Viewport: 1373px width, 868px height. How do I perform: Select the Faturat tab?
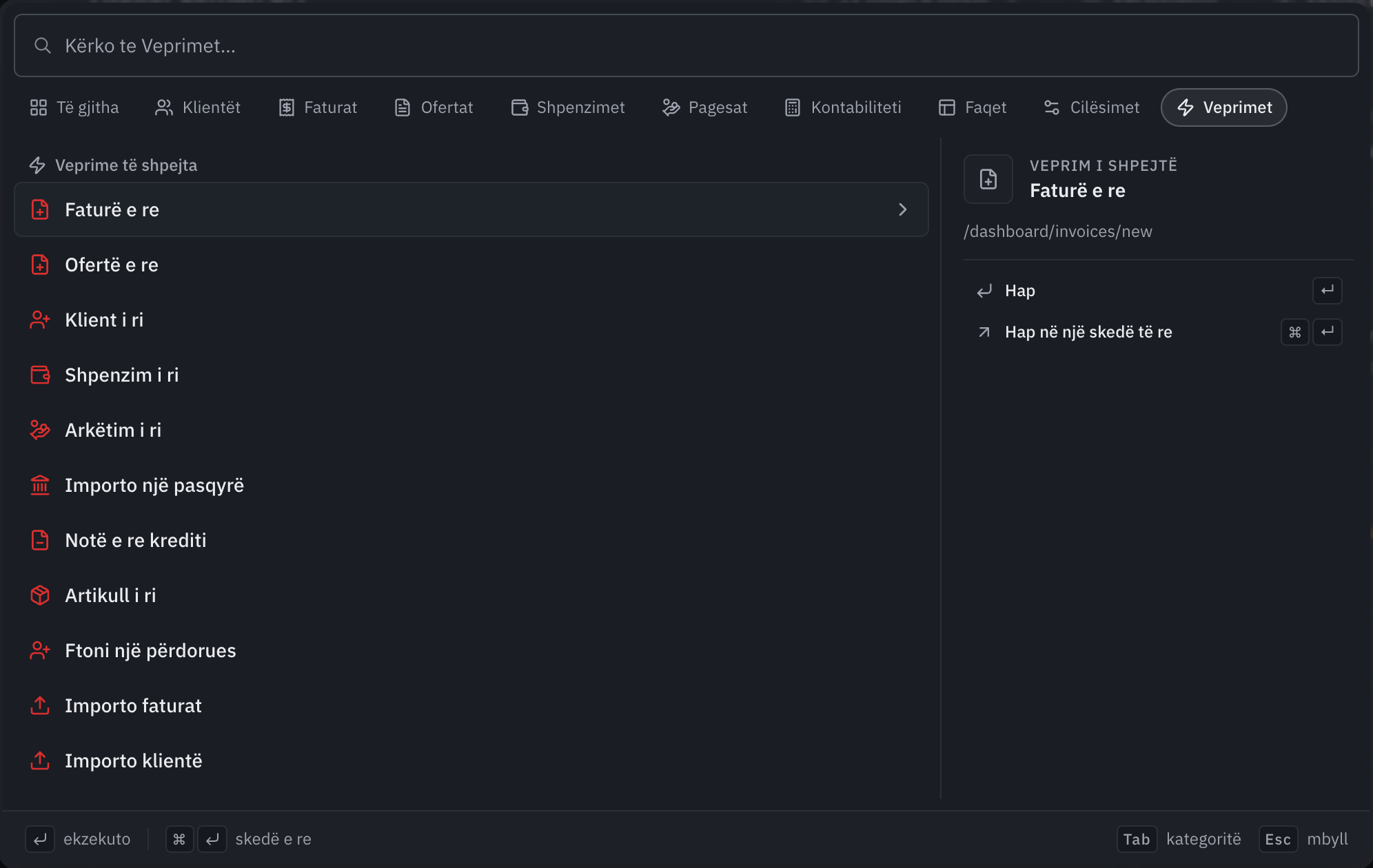[318, 107]
